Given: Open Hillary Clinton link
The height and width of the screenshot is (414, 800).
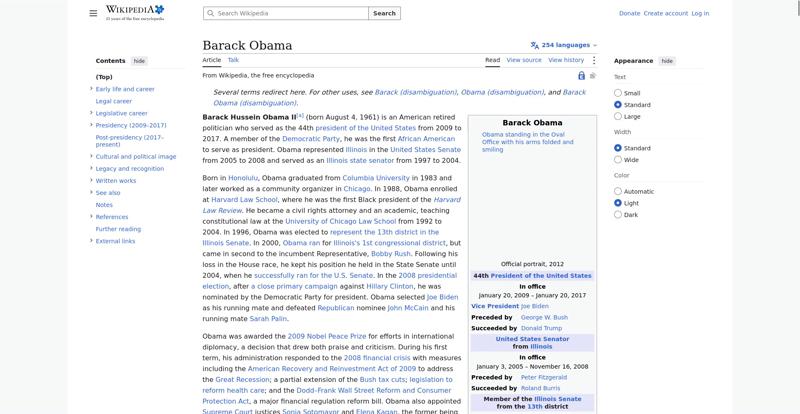Looking at the screenshot, I should click(x=390, y=286).
